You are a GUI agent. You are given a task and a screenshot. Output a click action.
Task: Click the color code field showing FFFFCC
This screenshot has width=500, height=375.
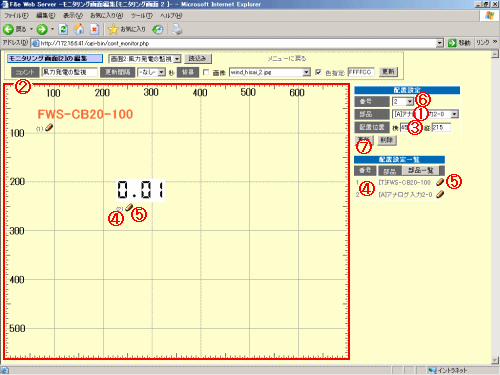(x=361, y=72)
